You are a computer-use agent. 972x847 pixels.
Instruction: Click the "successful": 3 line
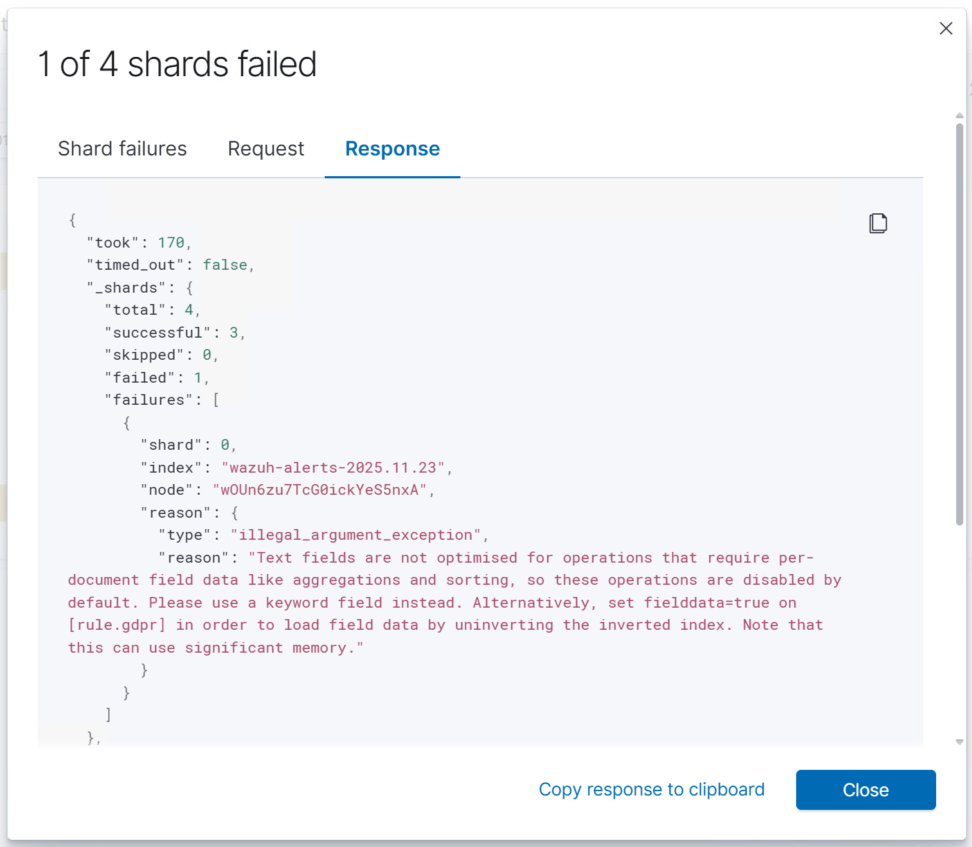click(174, 332)
